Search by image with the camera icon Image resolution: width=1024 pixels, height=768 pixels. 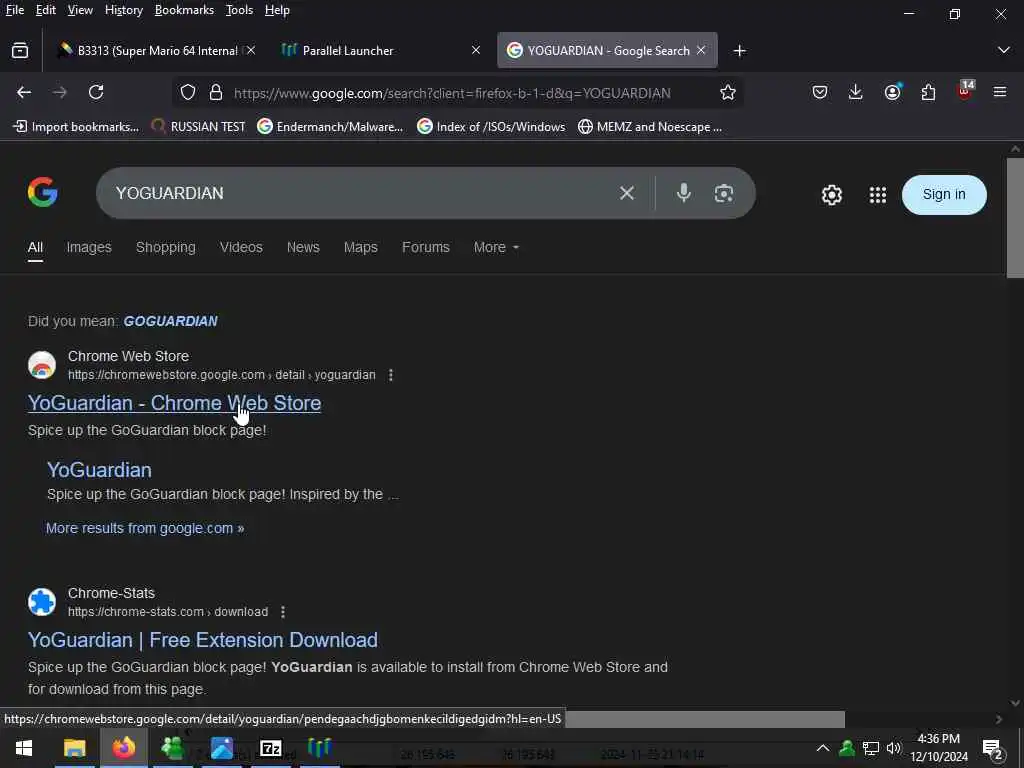pyautogui.click(x=724, y=193)
